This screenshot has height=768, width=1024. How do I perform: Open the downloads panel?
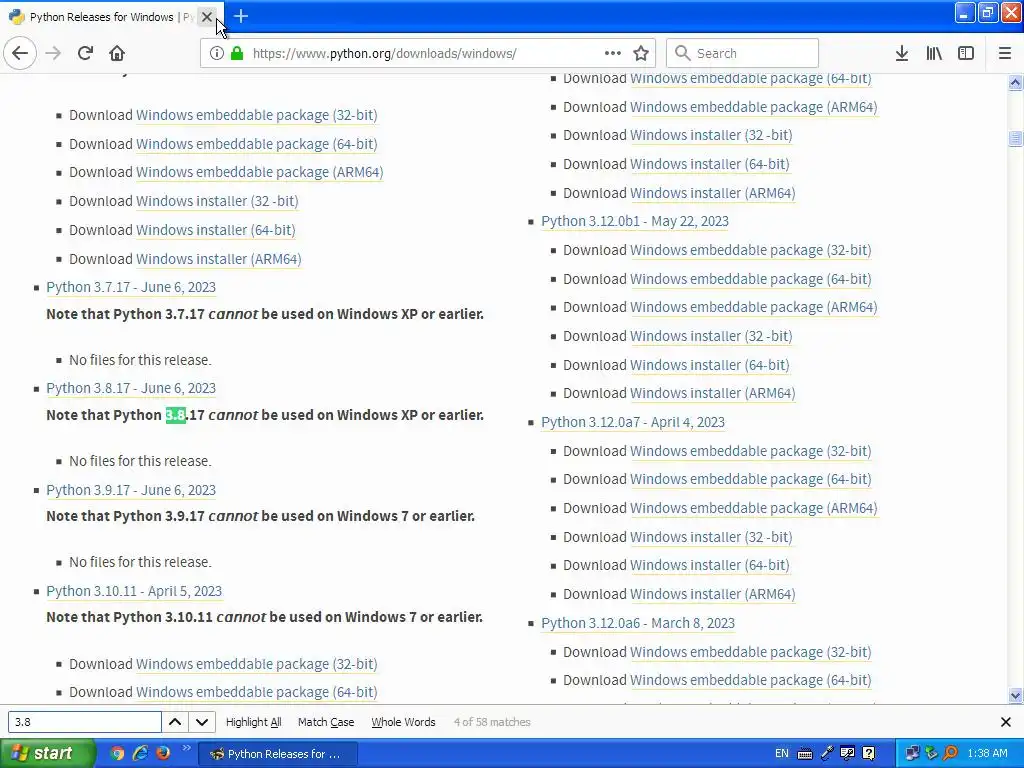click(902, 53)
